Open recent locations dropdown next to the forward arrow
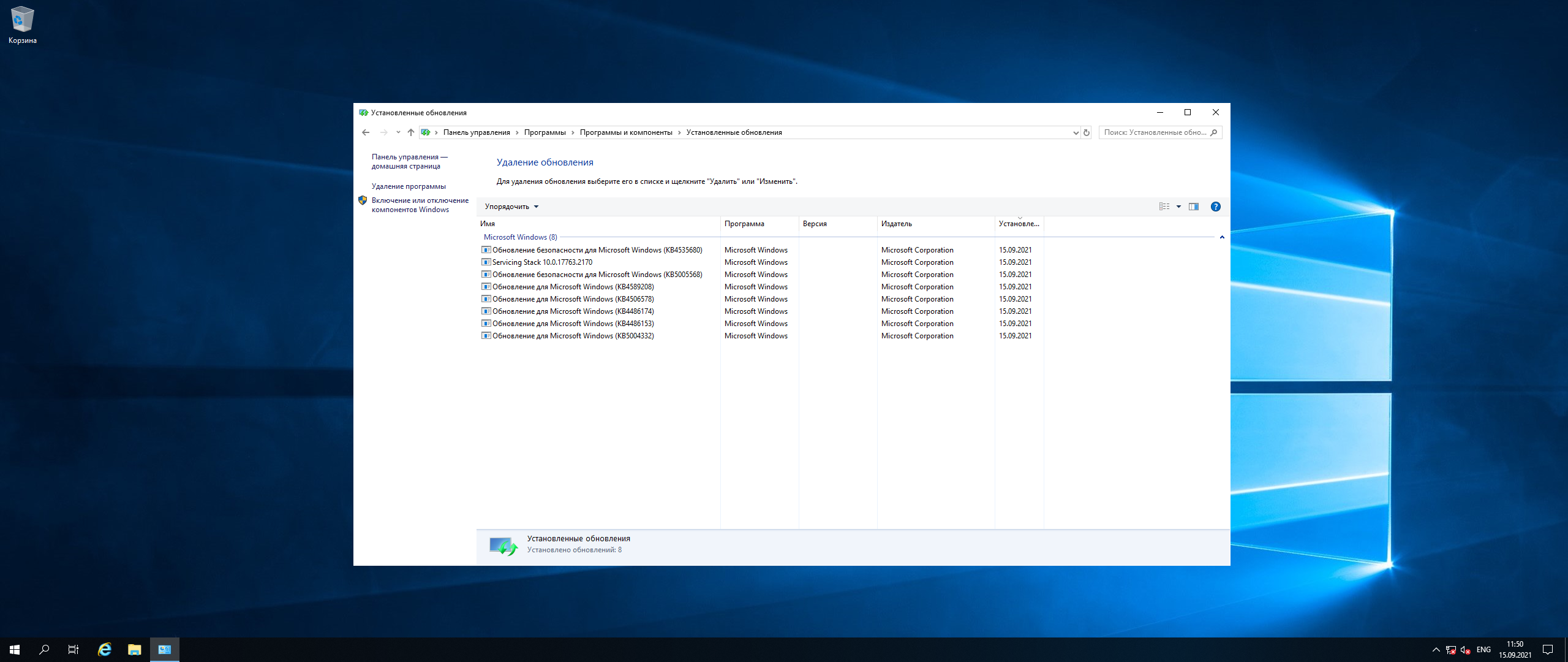This screenshot has height=662, width=1568. [x=398, y=132]
